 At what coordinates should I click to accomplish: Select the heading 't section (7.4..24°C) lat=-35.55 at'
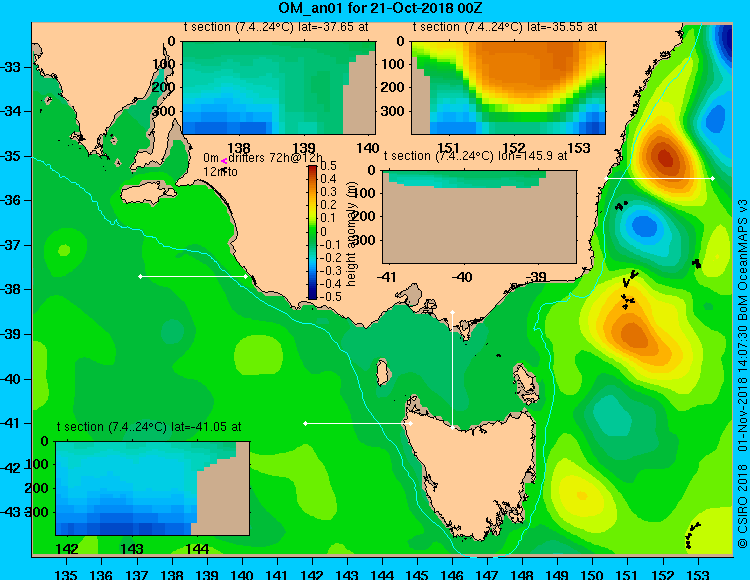click(505, 27)
